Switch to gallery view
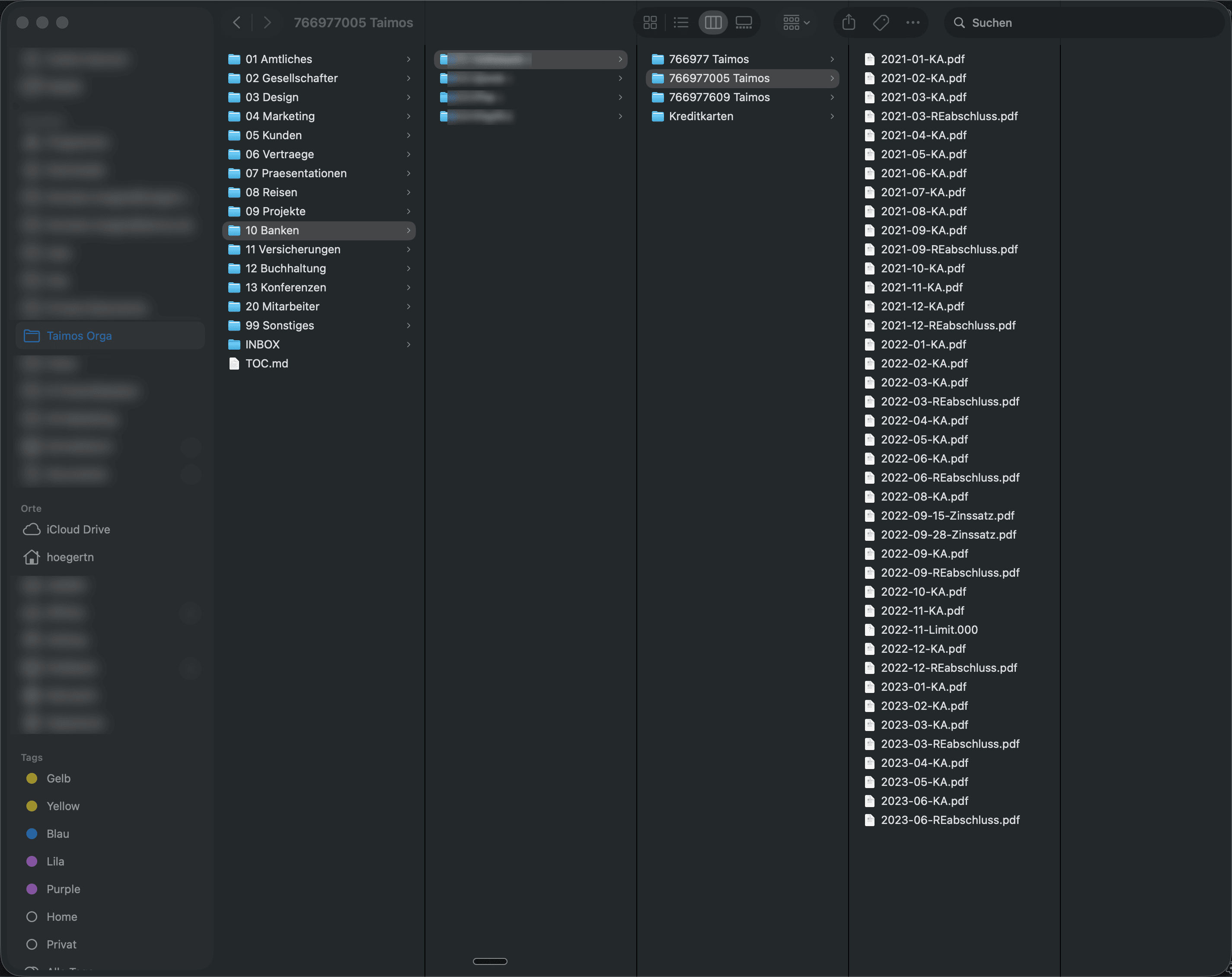The width and height of the screenshot is (1232, 977). [744, 22]
